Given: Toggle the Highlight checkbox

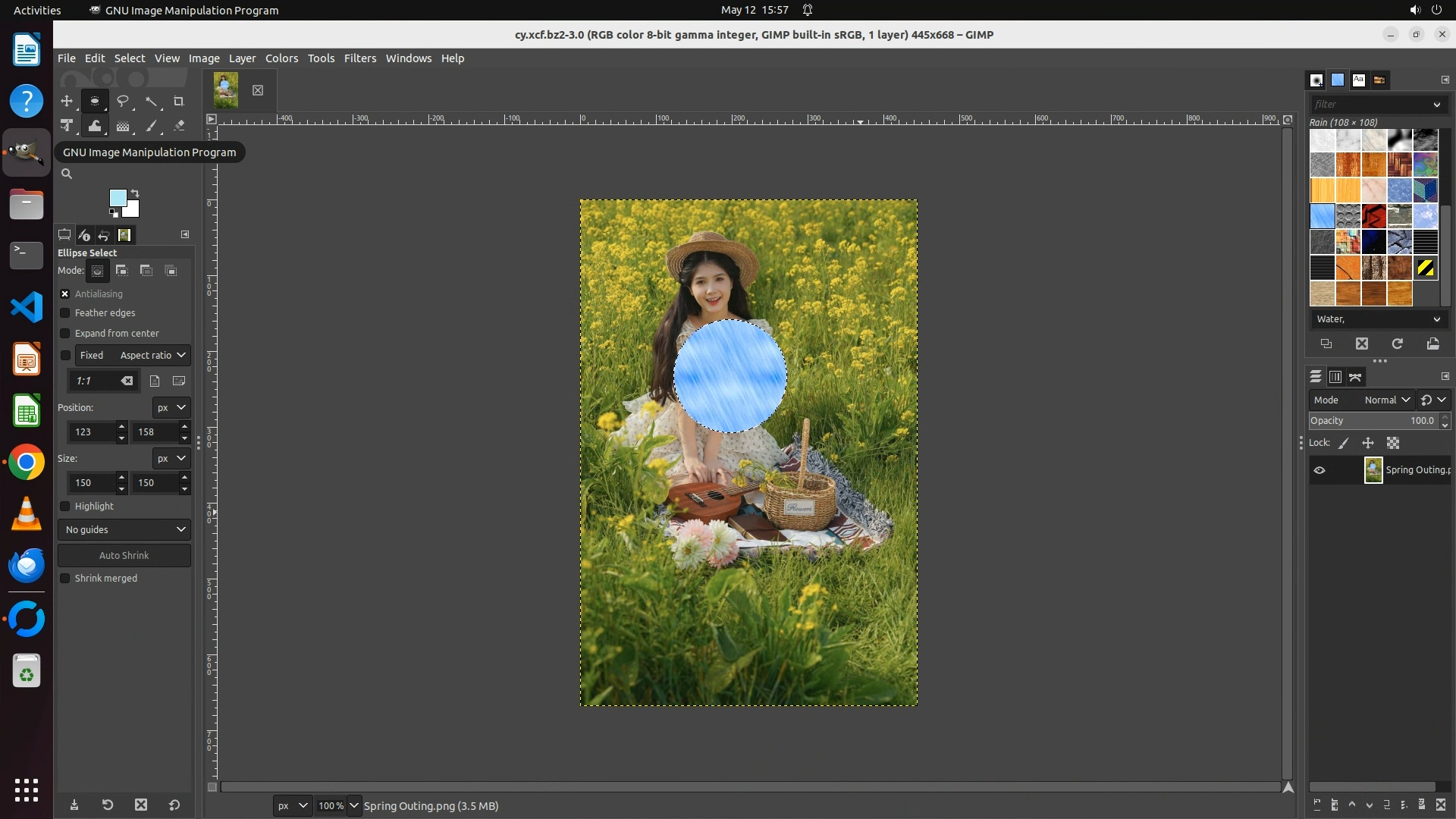Looking at the screenshot, I should coord(65,507).
